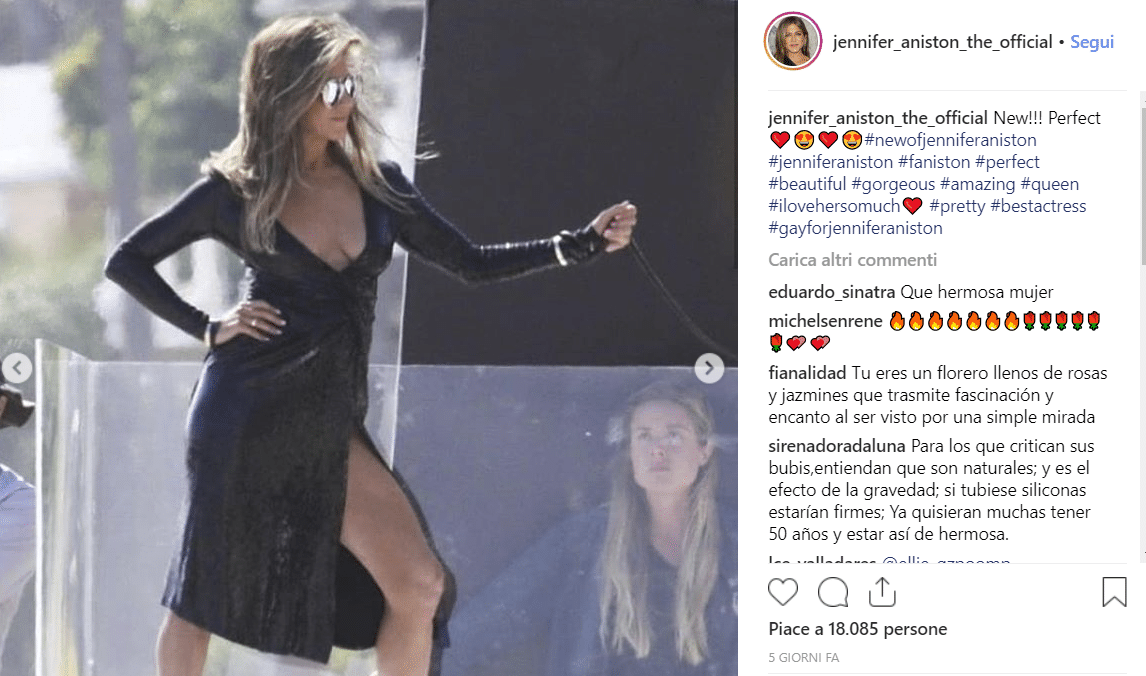This screenshot has width=1146, height=676.
Task: Open post timestamp 5 GIORNI FA
Action: coord(803,658)
